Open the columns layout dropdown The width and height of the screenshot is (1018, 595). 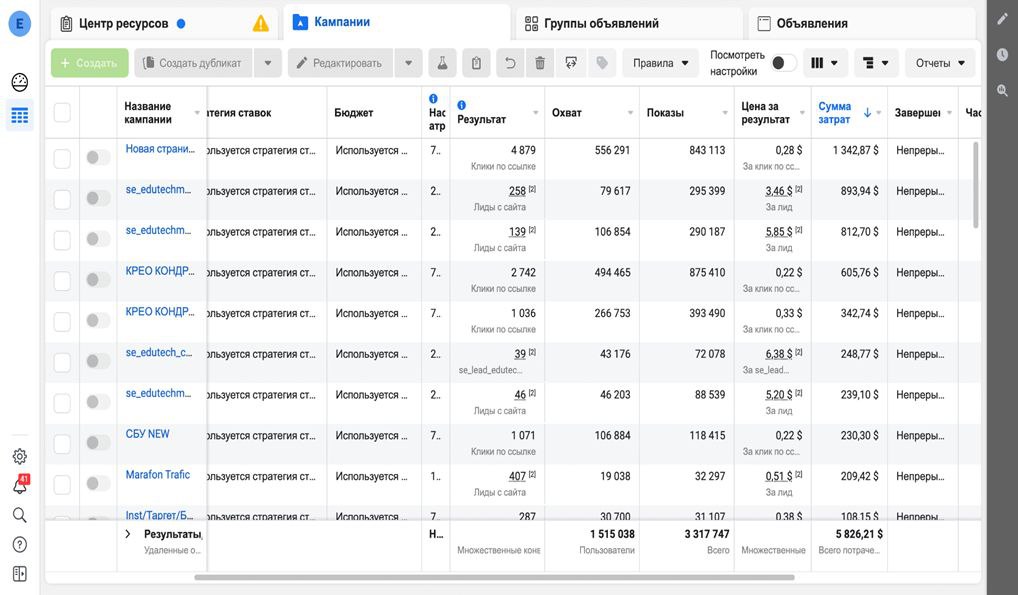[x=825, y=63]
